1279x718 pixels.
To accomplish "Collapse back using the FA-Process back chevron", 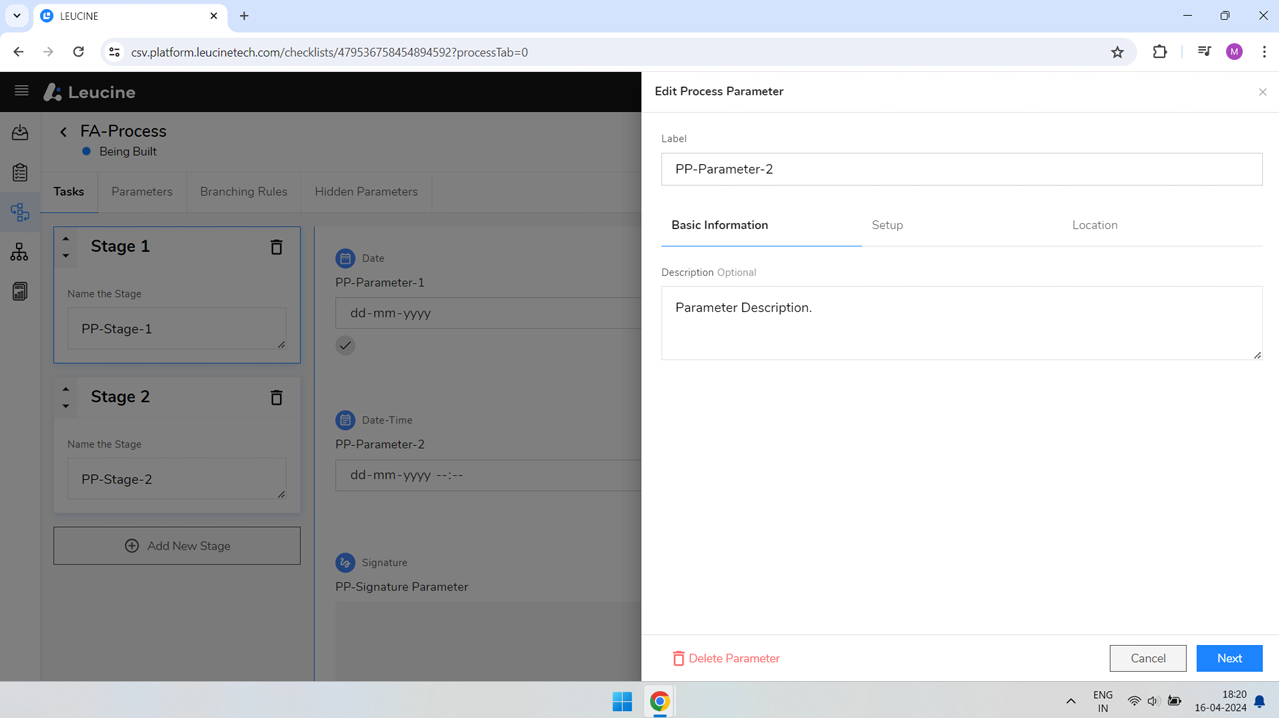I will tap(63, 131).
